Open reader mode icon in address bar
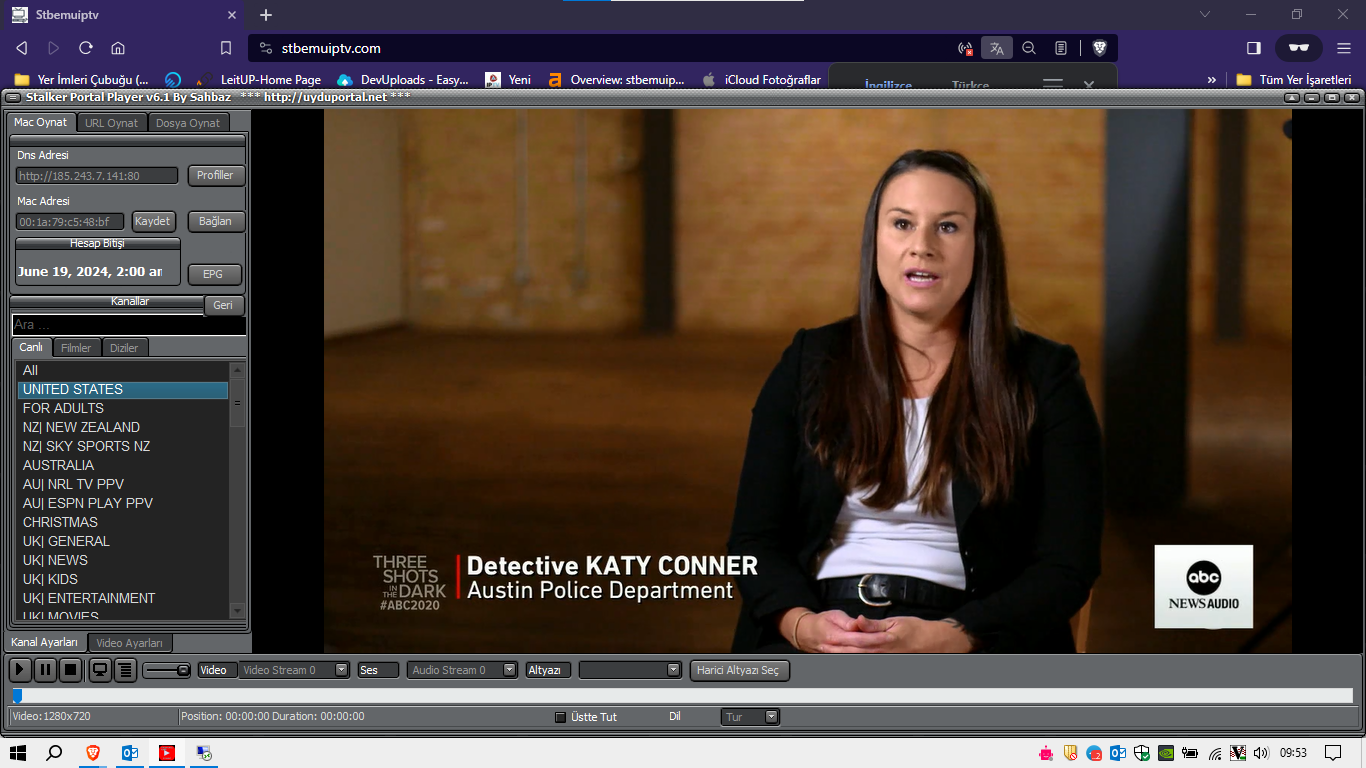Image resolution: width=1366 pixels, height=768 pixels. pos(1061,48)
